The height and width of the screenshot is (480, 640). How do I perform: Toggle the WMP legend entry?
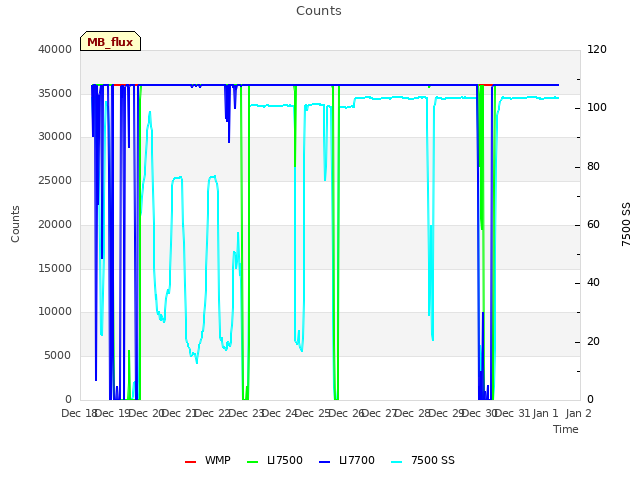208,460
